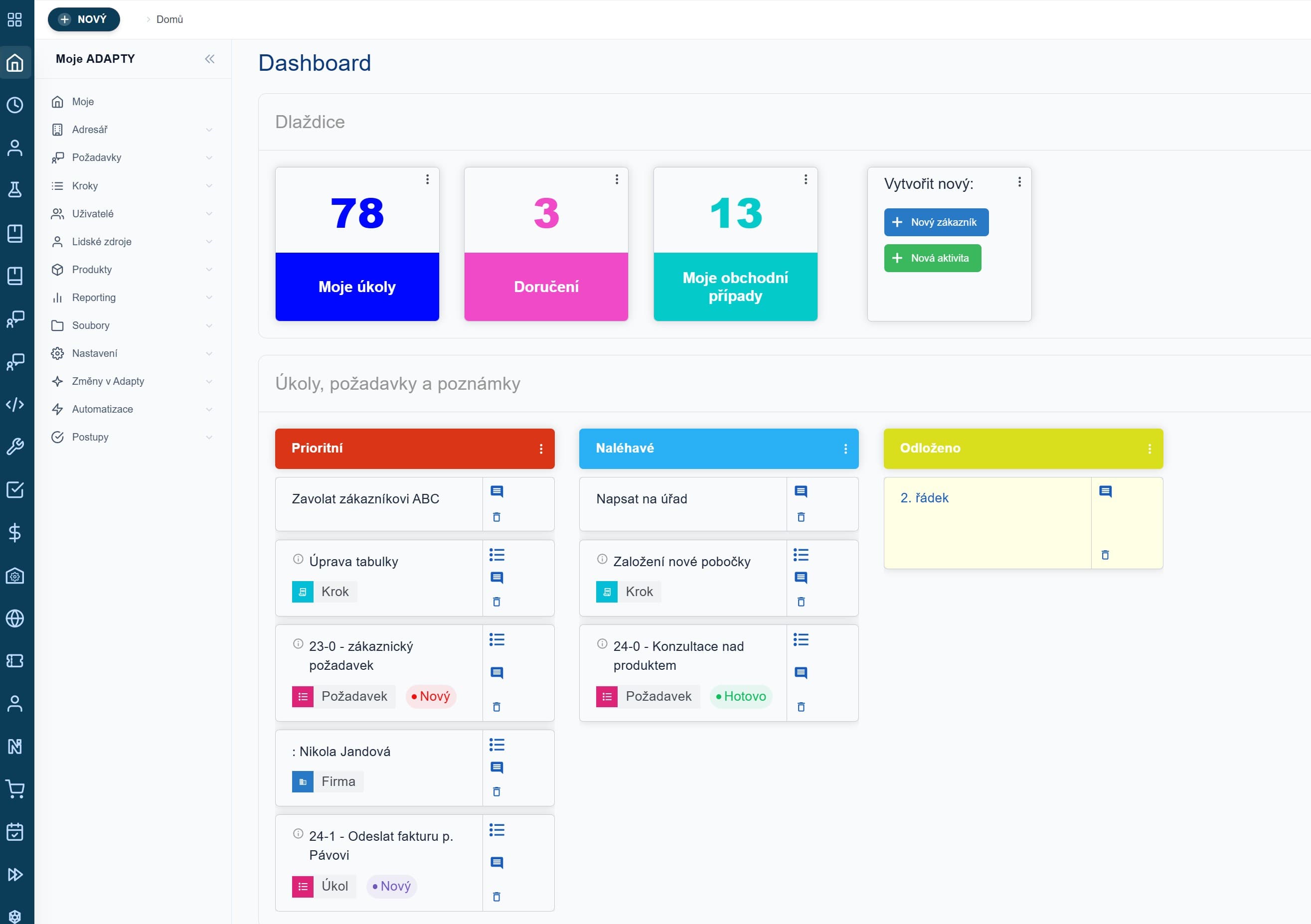
Task: Open comment icon on the 2. řádek note
Action: (x=1106, y=491)
